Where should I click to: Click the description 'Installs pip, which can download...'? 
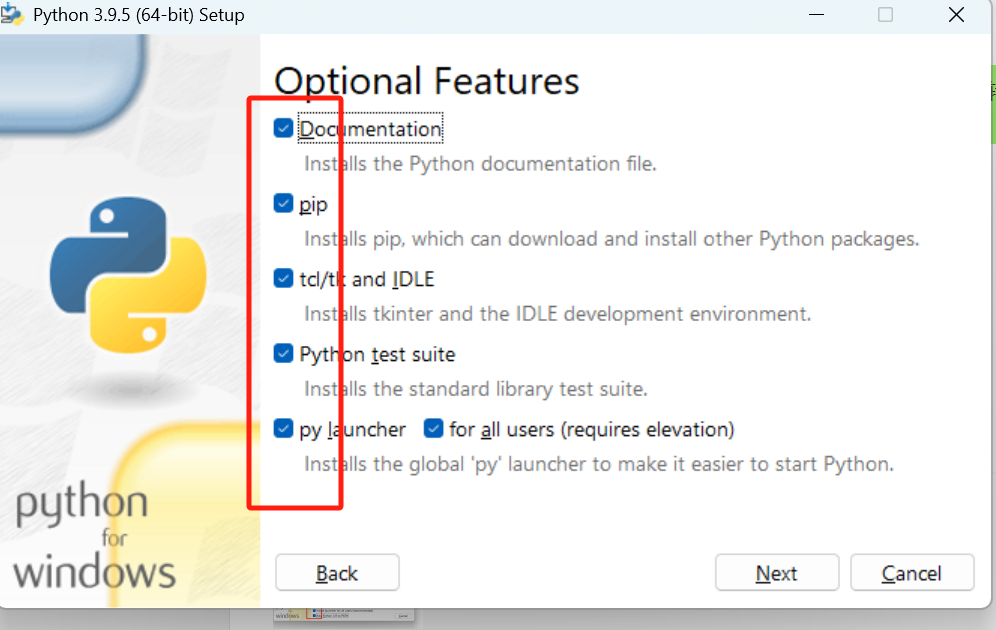pyautogui.click(x=612, y=239)
